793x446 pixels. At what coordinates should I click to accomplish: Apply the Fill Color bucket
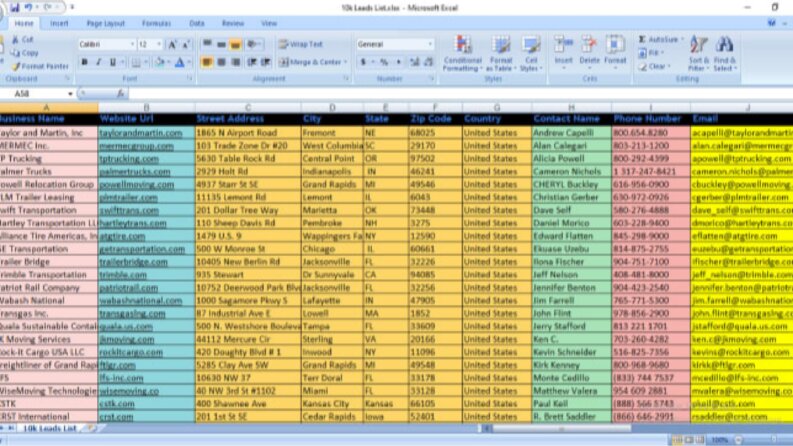pos(159,62)
